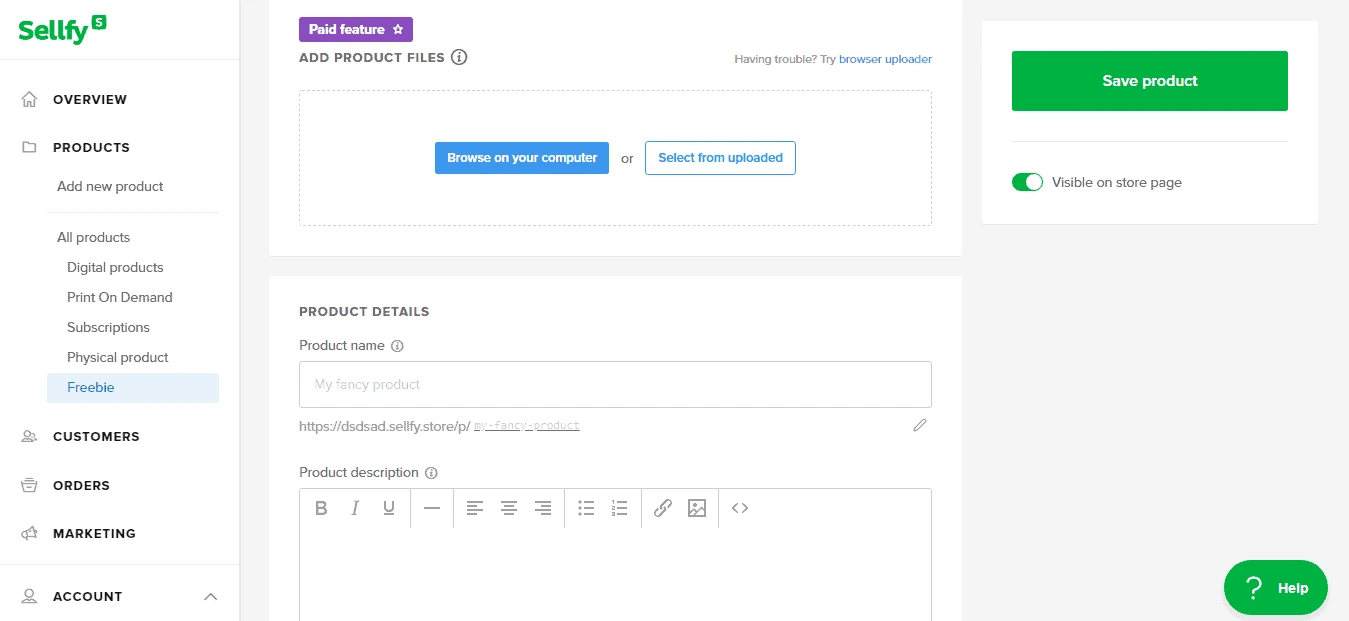Apply italic formatting to description text

click(x=355, y=508)
